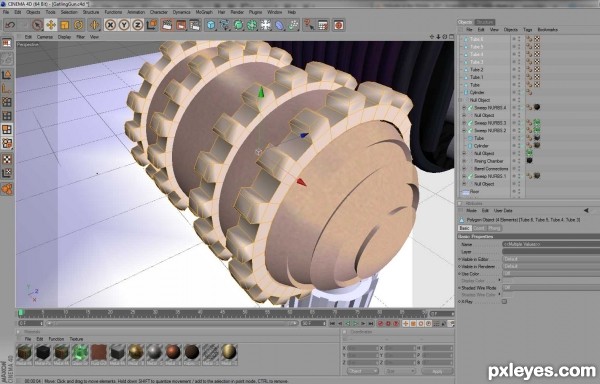Expand the Firing Chamber group
The width and height of the screenshot is (600, 384).
464,161
